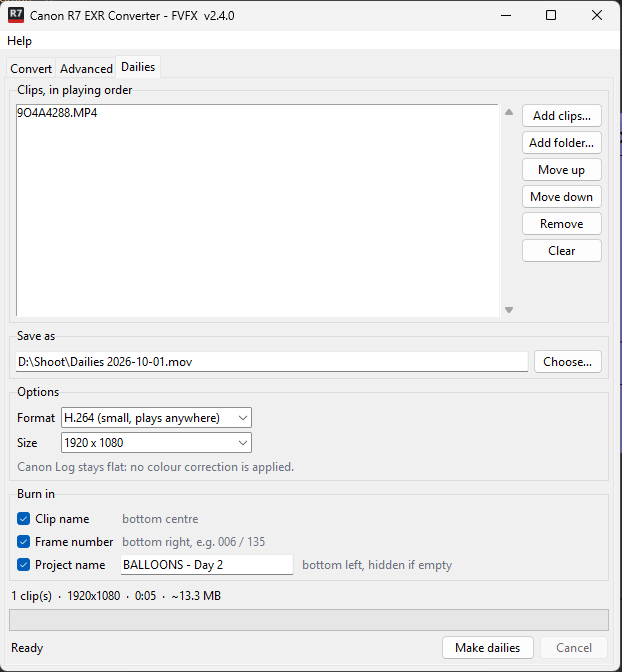Open the Format dropdown
The width and height of the screenshot is (622, 672).
pyautogui.click(x=156, y=418)
